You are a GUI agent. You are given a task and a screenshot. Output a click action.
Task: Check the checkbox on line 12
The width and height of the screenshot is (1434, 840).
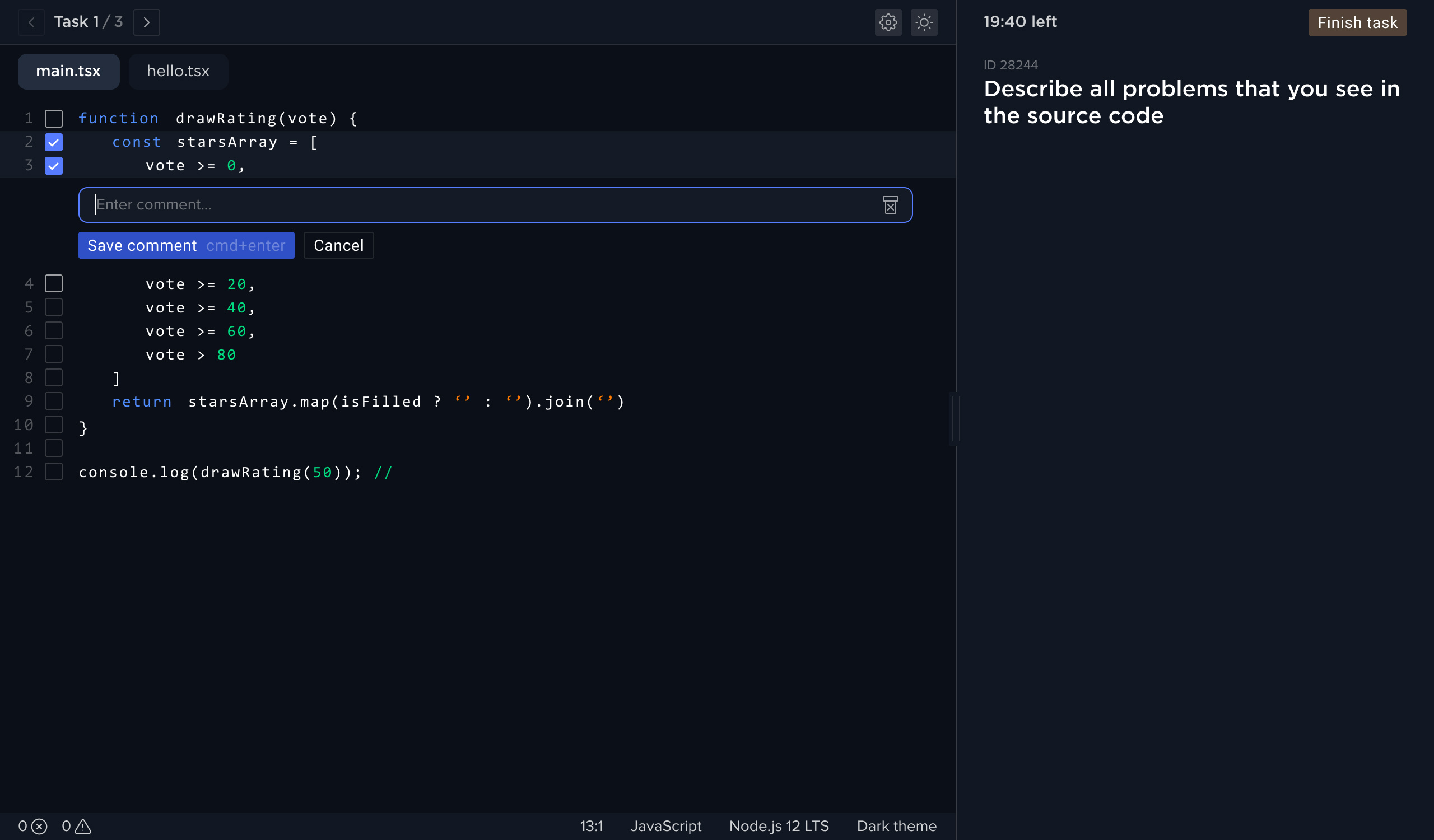(x=53, y=472)
